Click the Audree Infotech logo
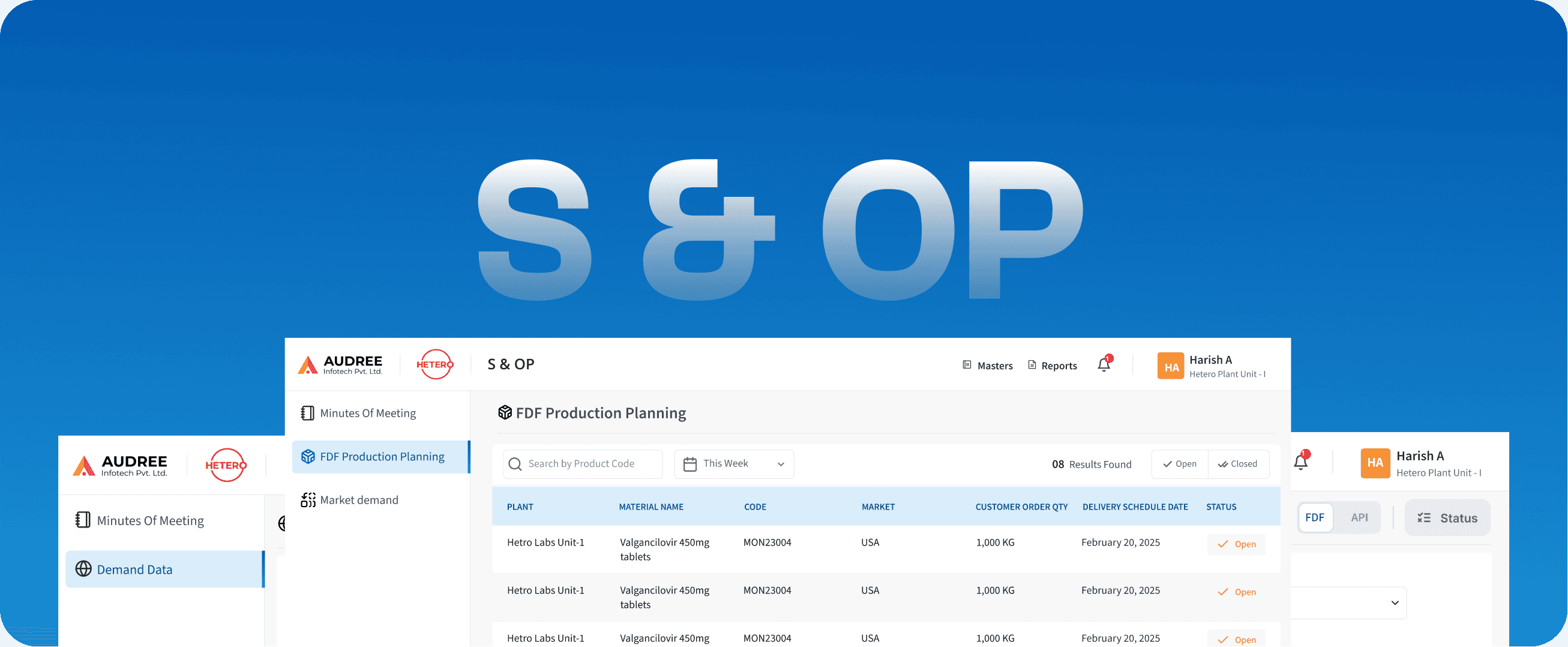Image resolution: width=1568 pixels, height=647 pixels. pos(340,364)
